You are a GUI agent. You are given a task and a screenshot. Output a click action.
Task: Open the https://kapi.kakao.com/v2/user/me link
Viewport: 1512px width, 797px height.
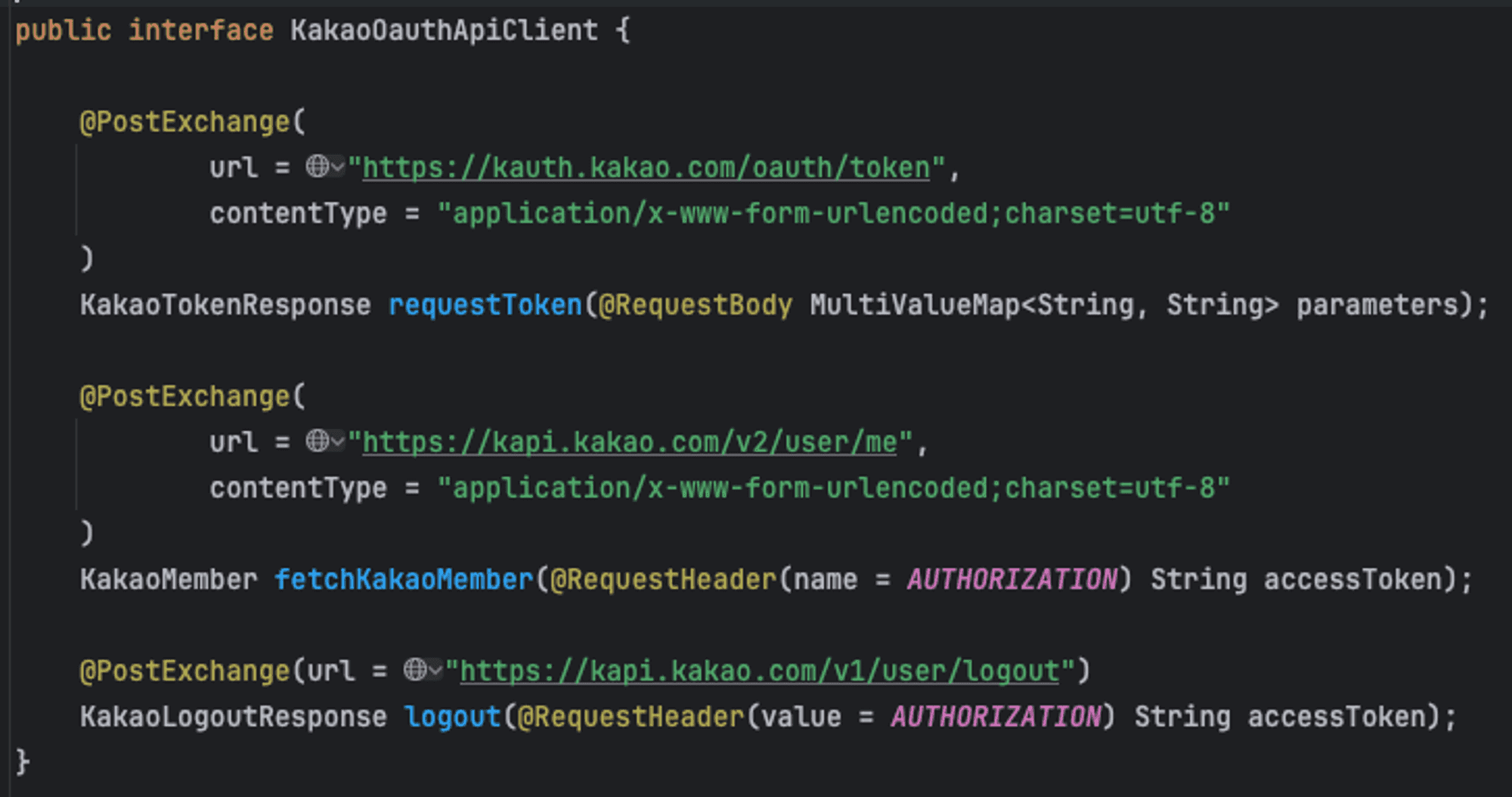click(x=631, y=442)
